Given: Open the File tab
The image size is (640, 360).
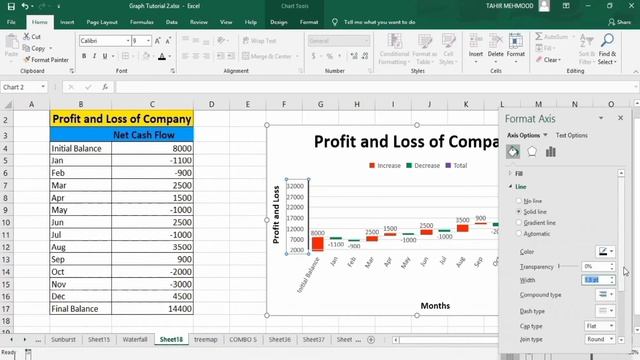Looking at the screenshot, I should [11, 22].
